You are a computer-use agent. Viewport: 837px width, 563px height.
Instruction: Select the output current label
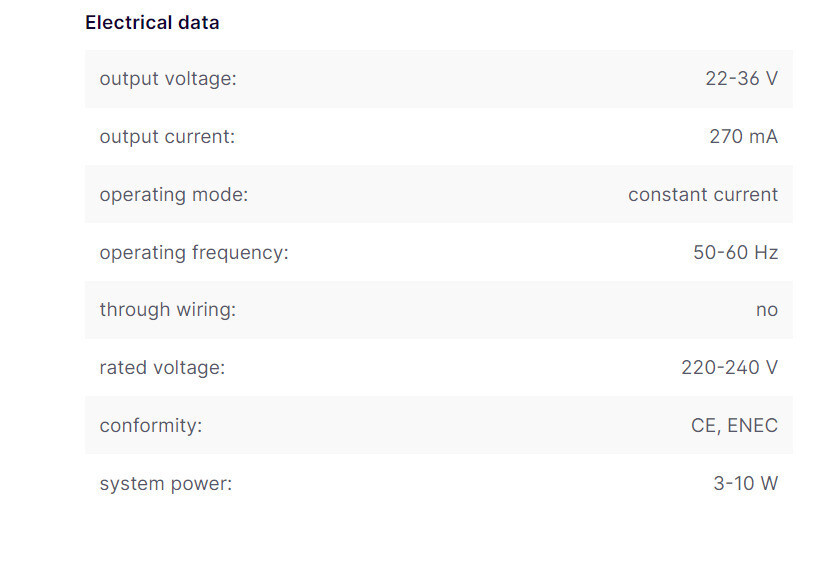click(x=167, y=137)
